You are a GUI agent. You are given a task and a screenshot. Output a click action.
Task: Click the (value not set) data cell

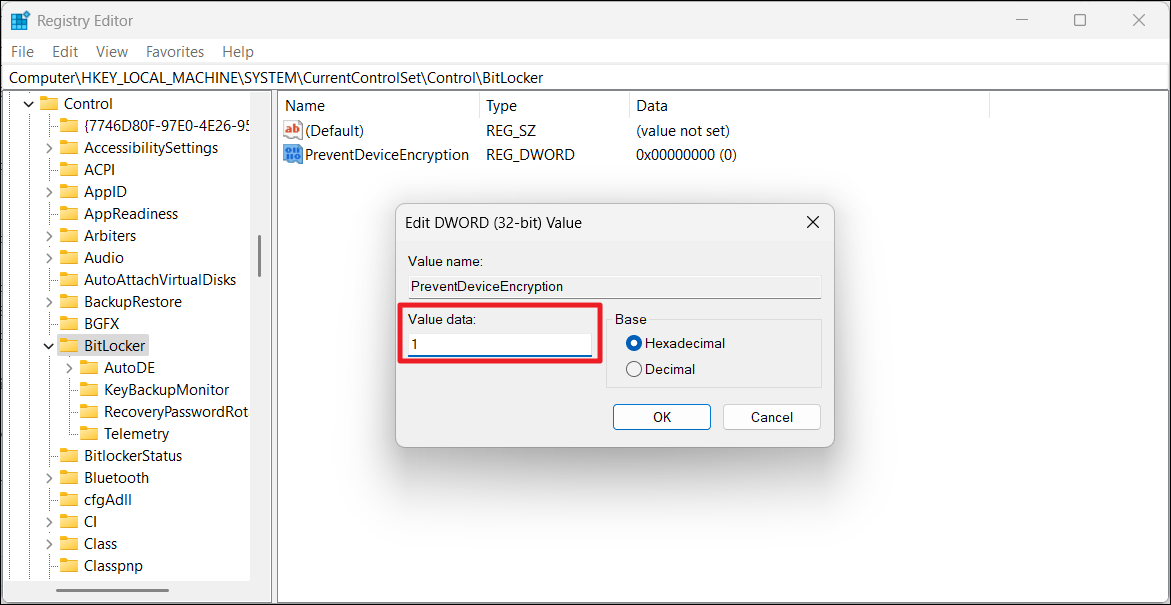(683, 131)
